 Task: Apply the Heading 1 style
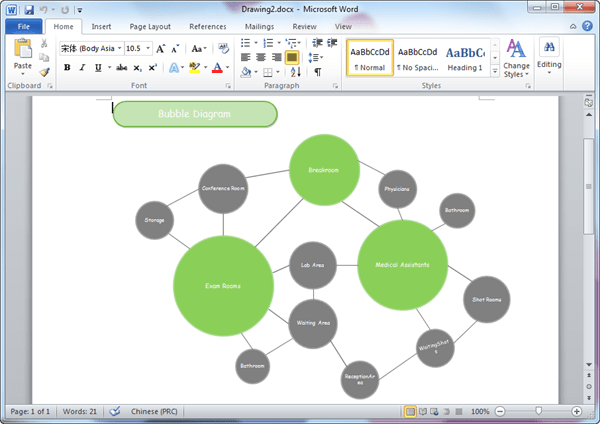tap(465, 58)
